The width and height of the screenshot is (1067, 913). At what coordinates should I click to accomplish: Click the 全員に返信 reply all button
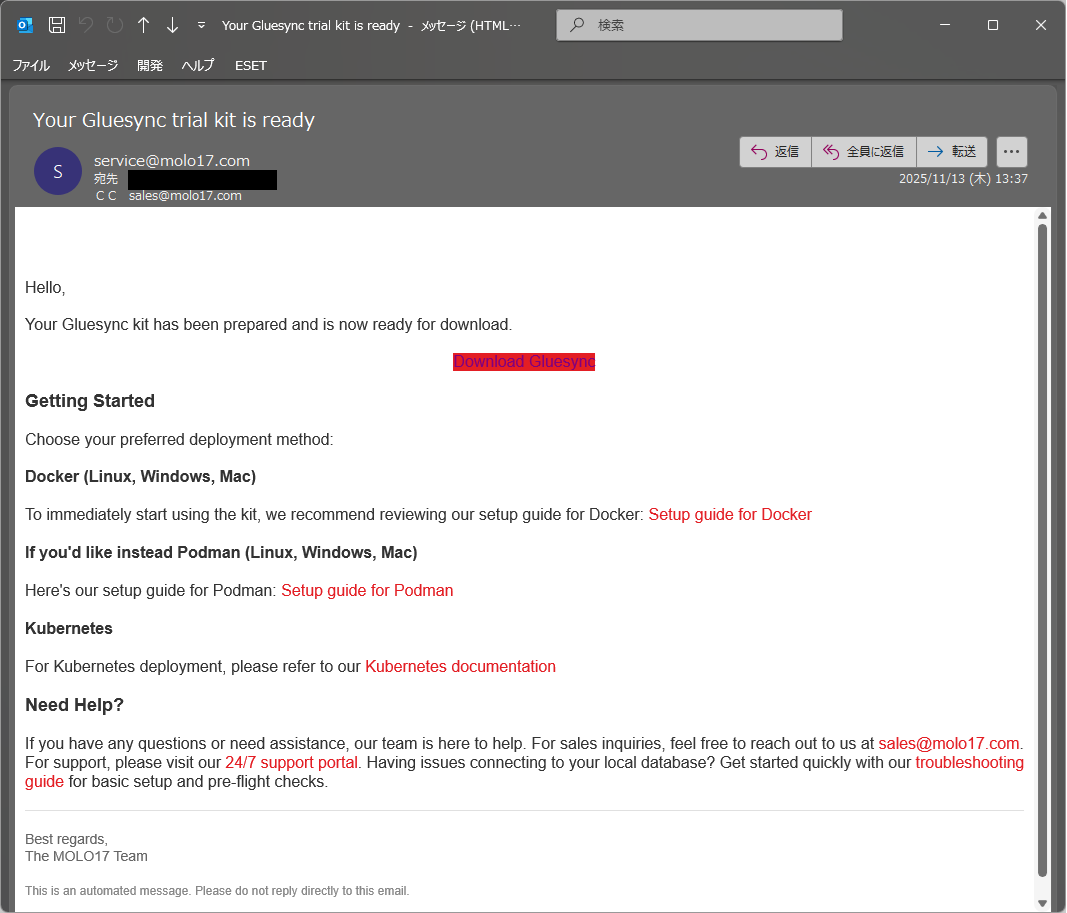click(x=864, y=152)
